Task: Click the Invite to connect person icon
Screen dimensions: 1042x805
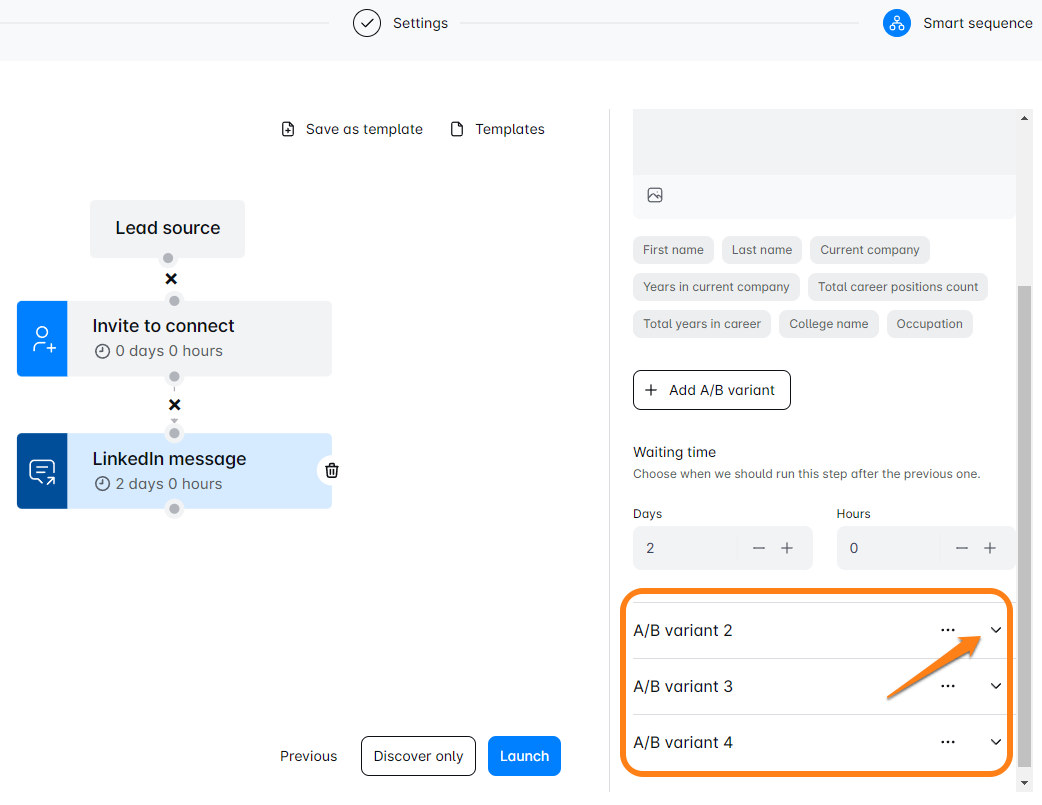Action: coord(42,339)
